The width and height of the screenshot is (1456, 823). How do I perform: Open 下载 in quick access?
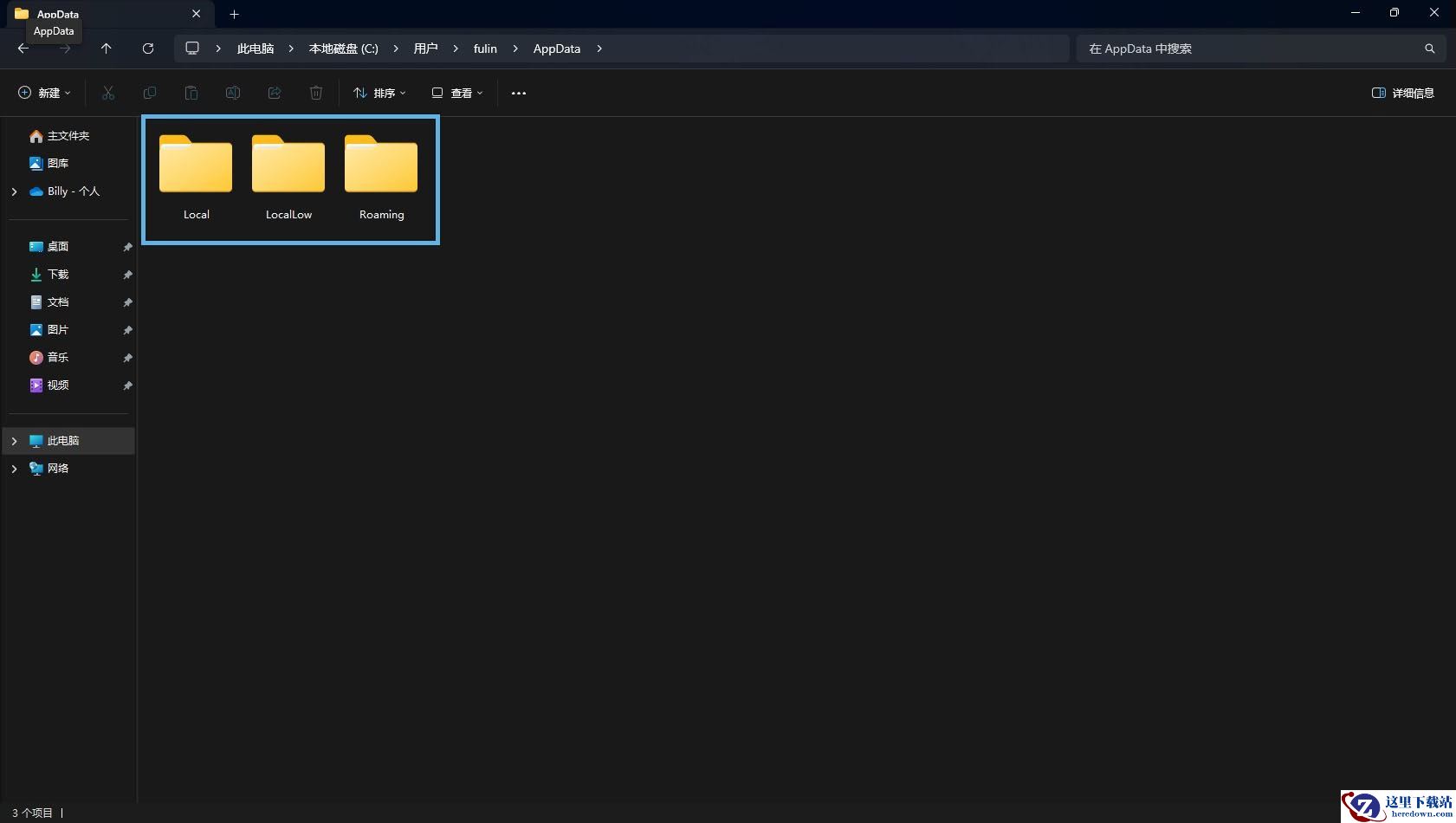coord(58,275)
